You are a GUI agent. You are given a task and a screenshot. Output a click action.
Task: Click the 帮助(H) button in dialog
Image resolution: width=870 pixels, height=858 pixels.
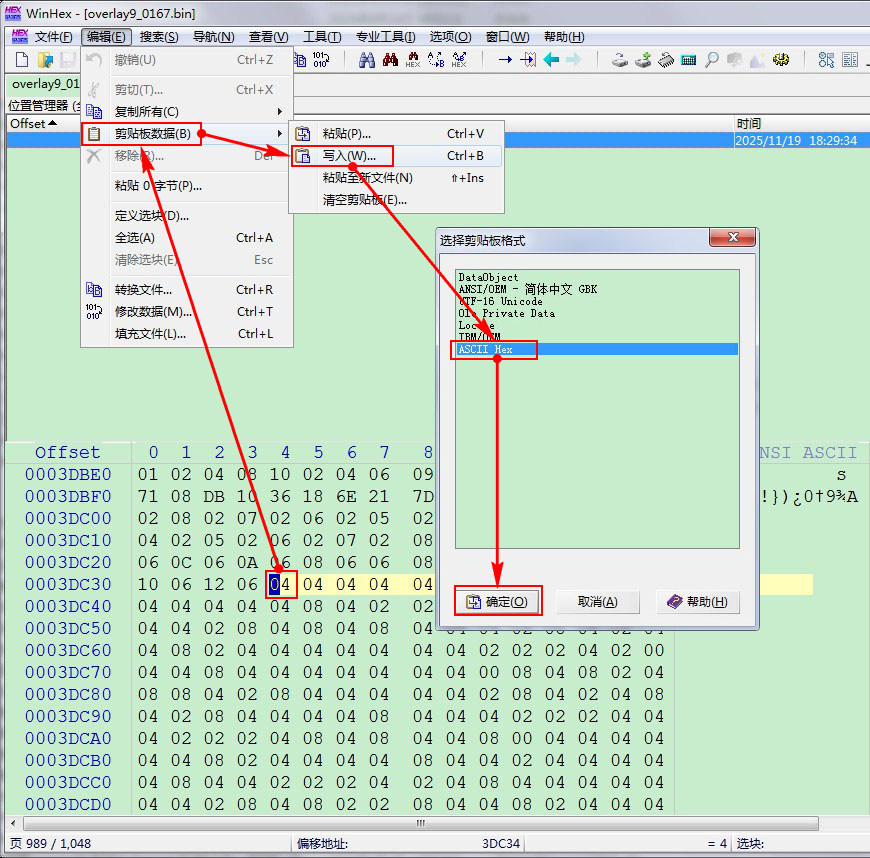(x=698, y=602)
